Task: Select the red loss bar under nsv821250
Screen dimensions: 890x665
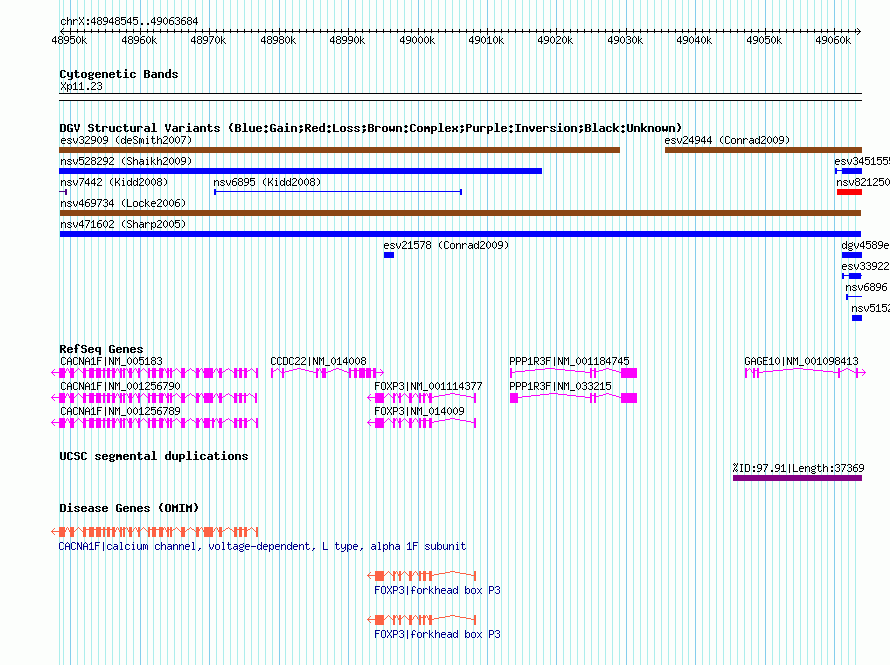Action: tap(849, 192)
